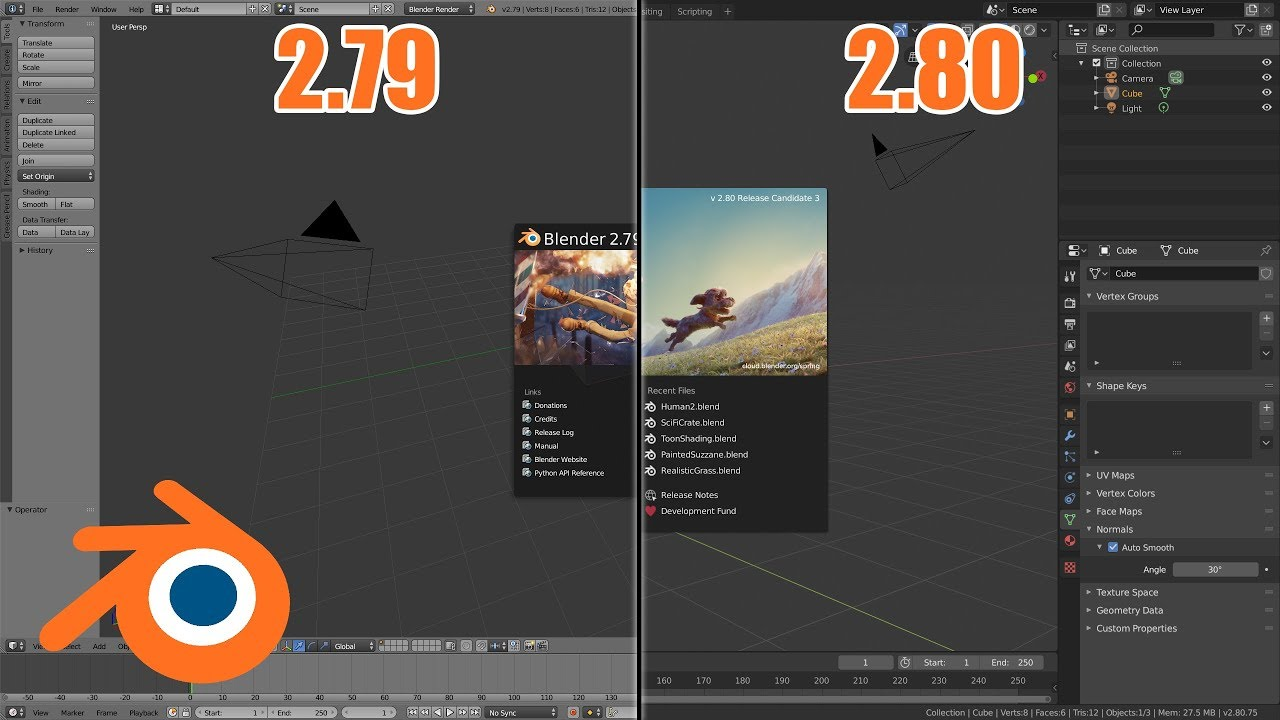Click the Duplicate button in 2.79 tools
Image resolution: width=1280 pixels, height=720 pixels.
click(x=56, y=120)
